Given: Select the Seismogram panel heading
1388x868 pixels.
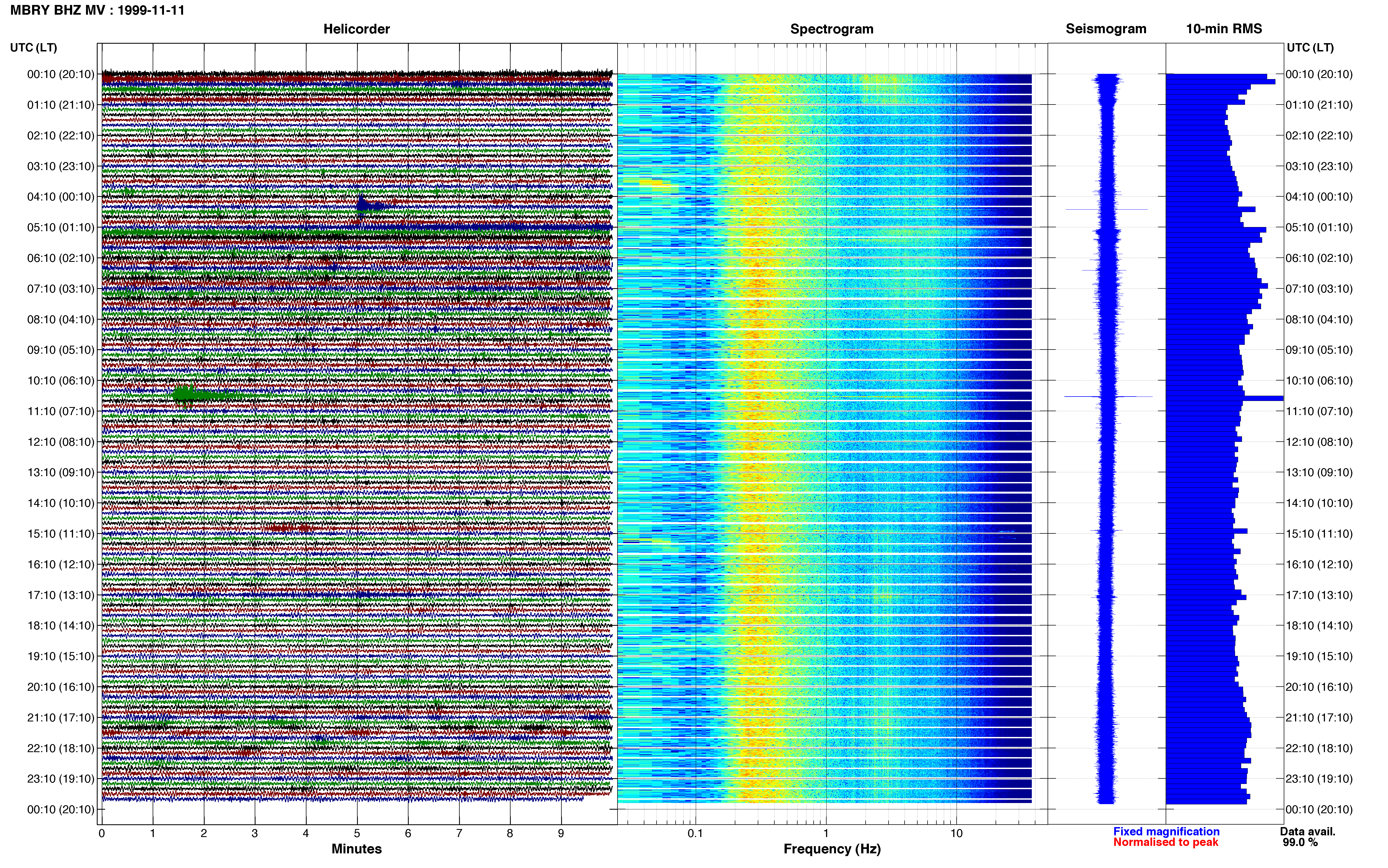Looking at the screenshot, I should pyautogui.click(x=1106, y=29).
